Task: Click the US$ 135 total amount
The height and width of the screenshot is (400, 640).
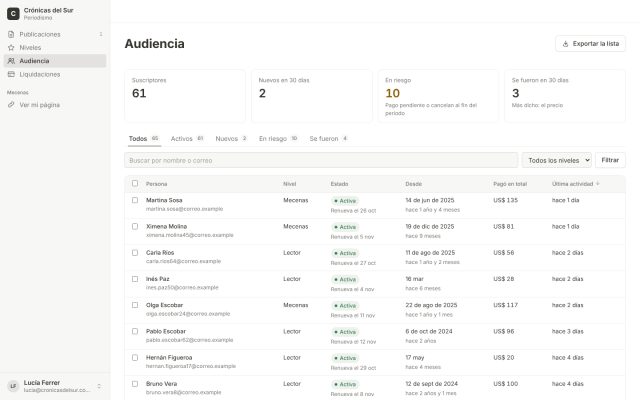Action: coord(505,200)
